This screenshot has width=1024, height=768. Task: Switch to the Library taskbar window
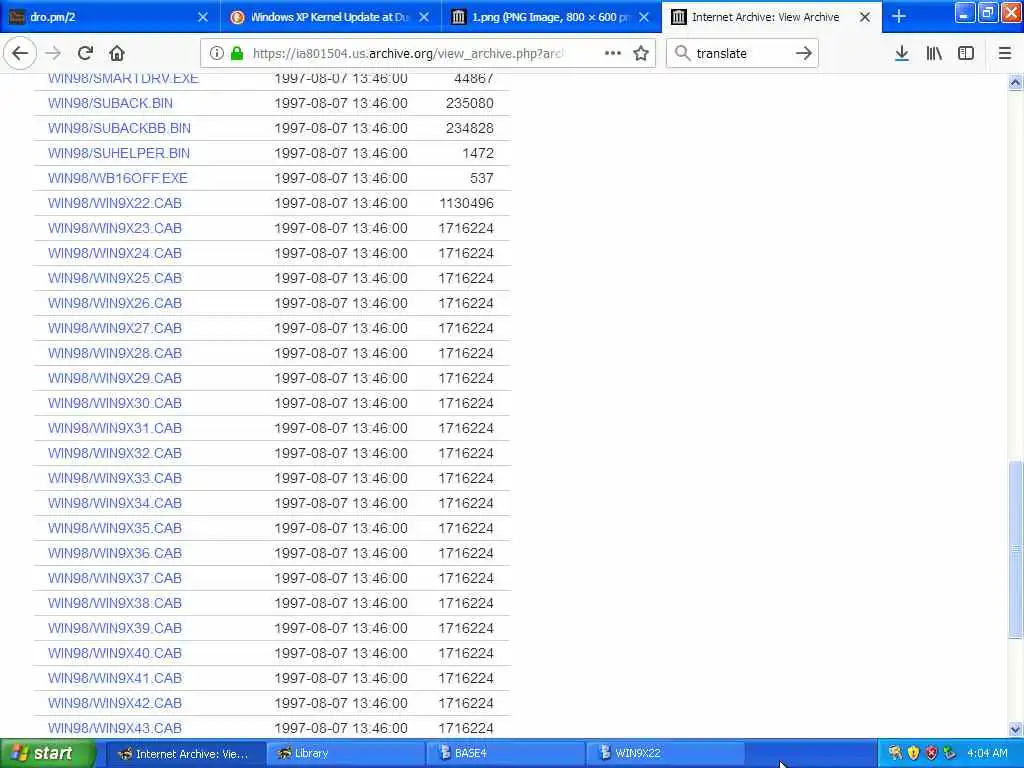pos(345,754)
